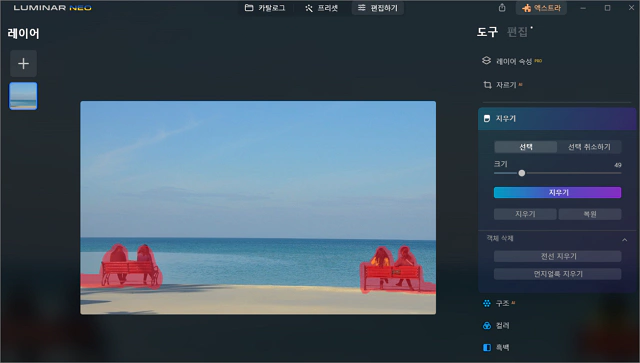Adjust the 크기 size slider handle

click(522, 173)
